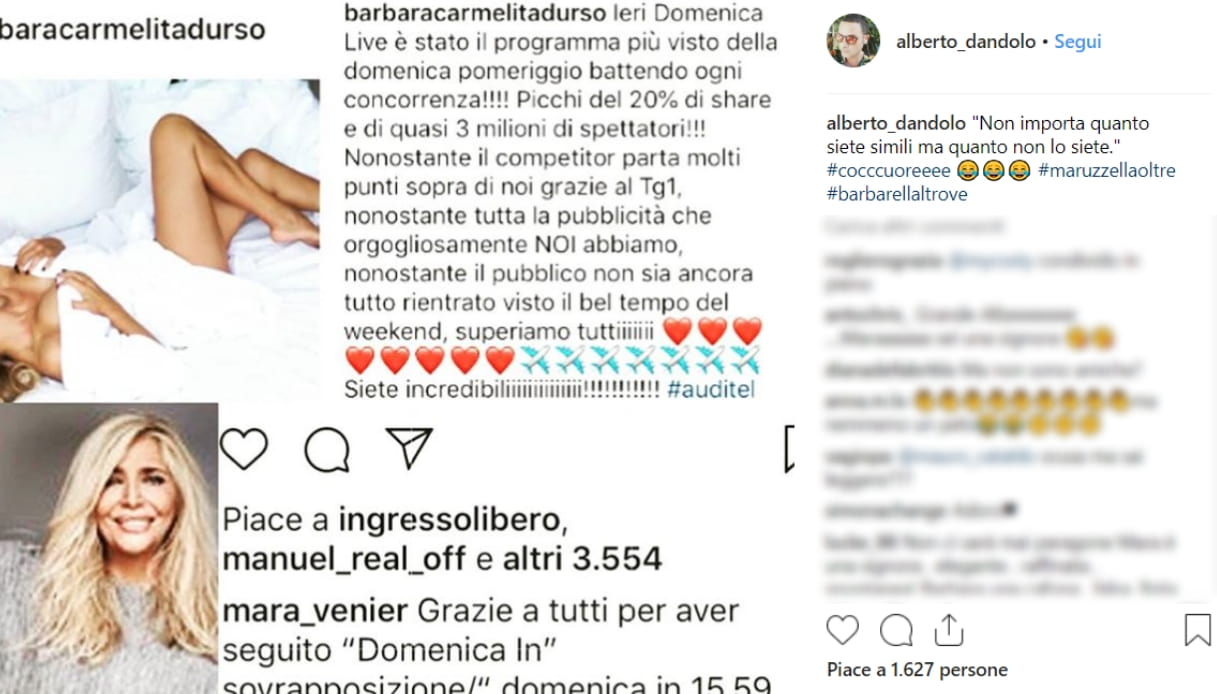
Task: Show who liked via Piace a 1.627 persone
Action: click(x=917, y=670)
